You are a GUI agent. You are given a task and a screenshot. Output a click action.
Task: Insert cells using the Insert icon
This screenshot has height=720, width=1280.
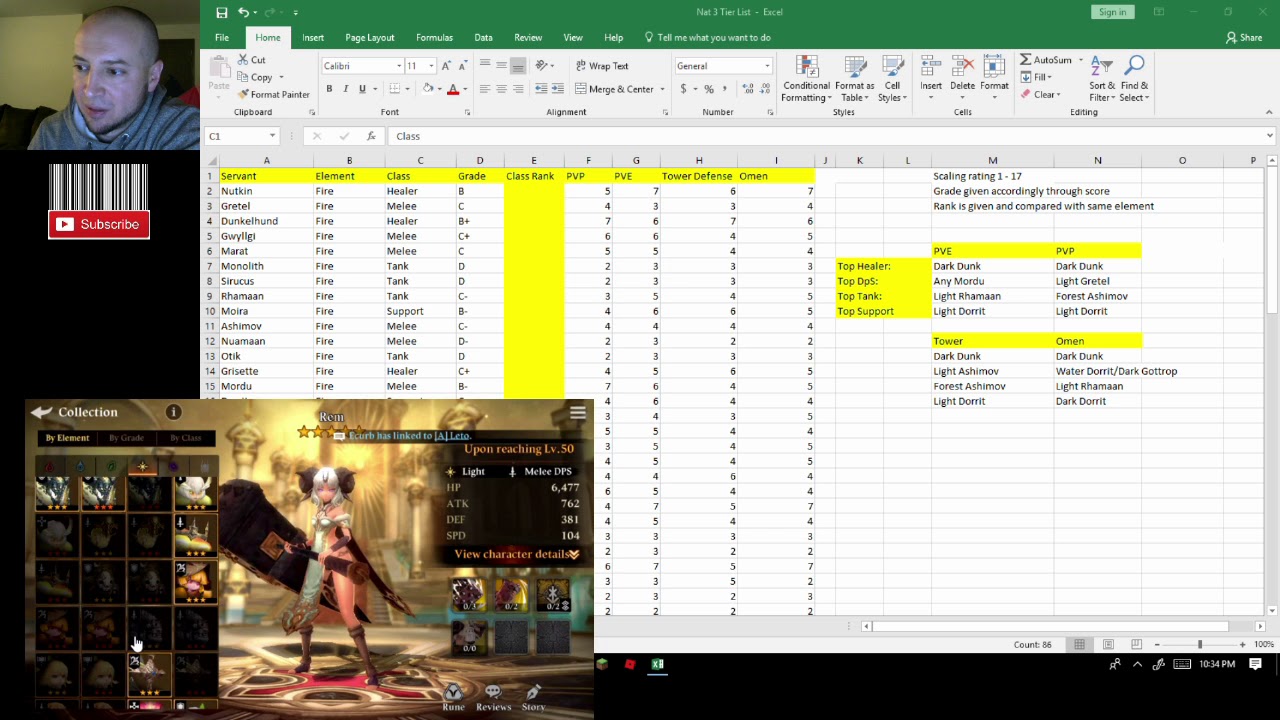[931, 74]
